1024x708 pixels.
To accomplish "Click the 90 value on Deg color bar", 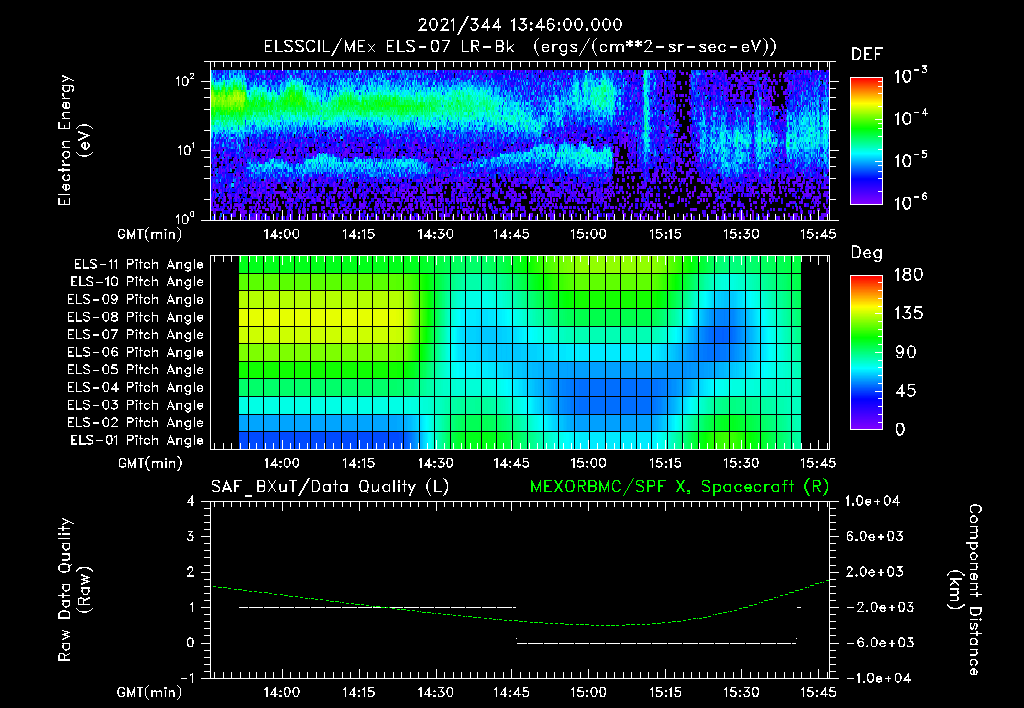I will (906, 353).
